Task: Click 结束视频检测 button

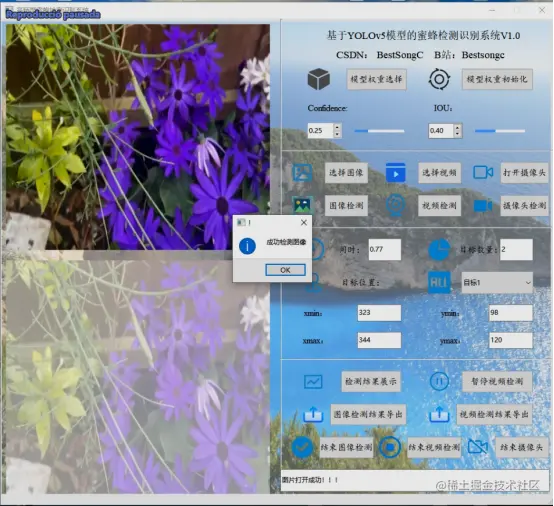Action: [x=434, y=447]
